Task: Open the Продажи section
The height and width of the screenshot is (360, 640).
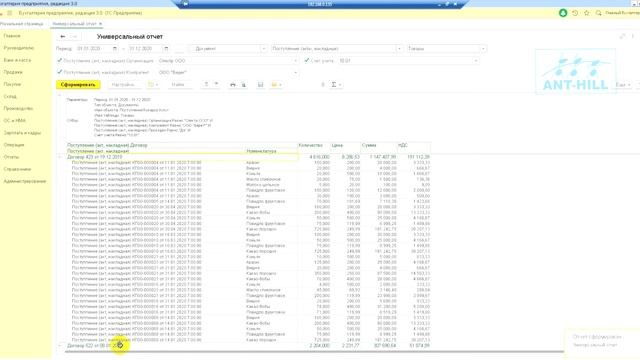Action: click(x=13, y=72)
